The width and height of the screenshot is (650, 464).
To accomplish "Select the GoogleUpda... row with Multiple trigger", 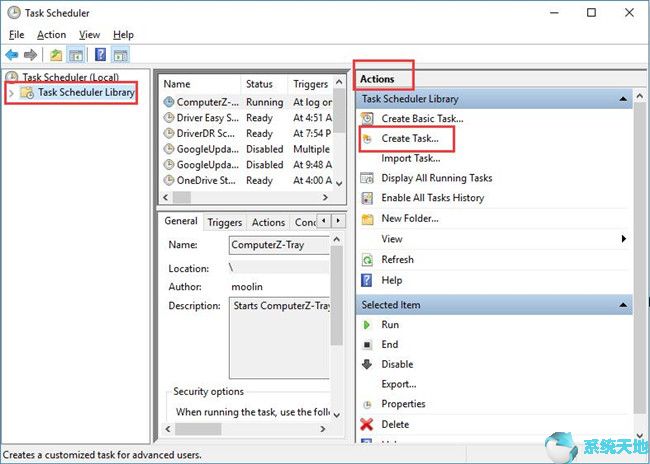I will [x=248, y=149].
